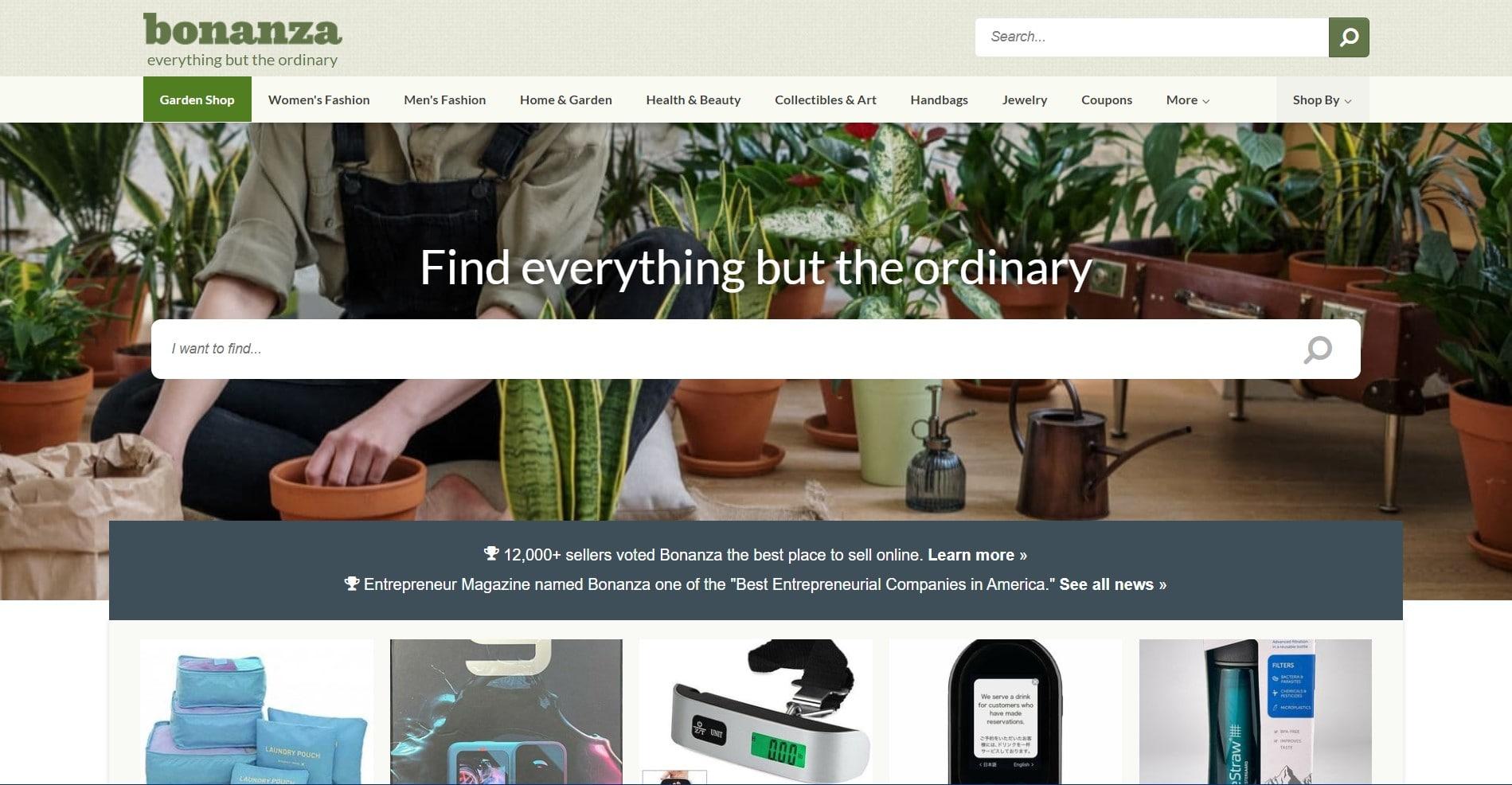The width and height of the screenshot is (1512, 785).
Task: Browse the Health & Beauty category
Action: pyautogui.click(x=693, y=100)
